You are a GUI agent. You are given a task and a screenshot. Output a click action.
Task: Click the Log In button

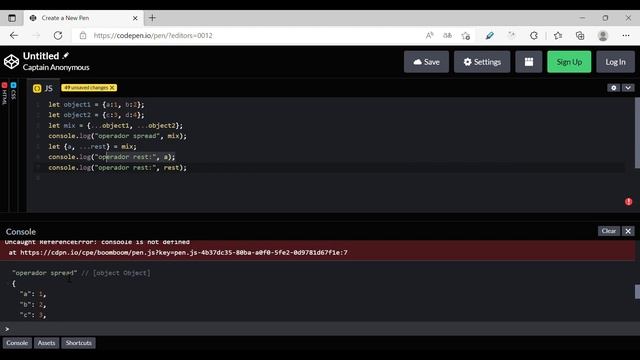click(x=615, y=62)
